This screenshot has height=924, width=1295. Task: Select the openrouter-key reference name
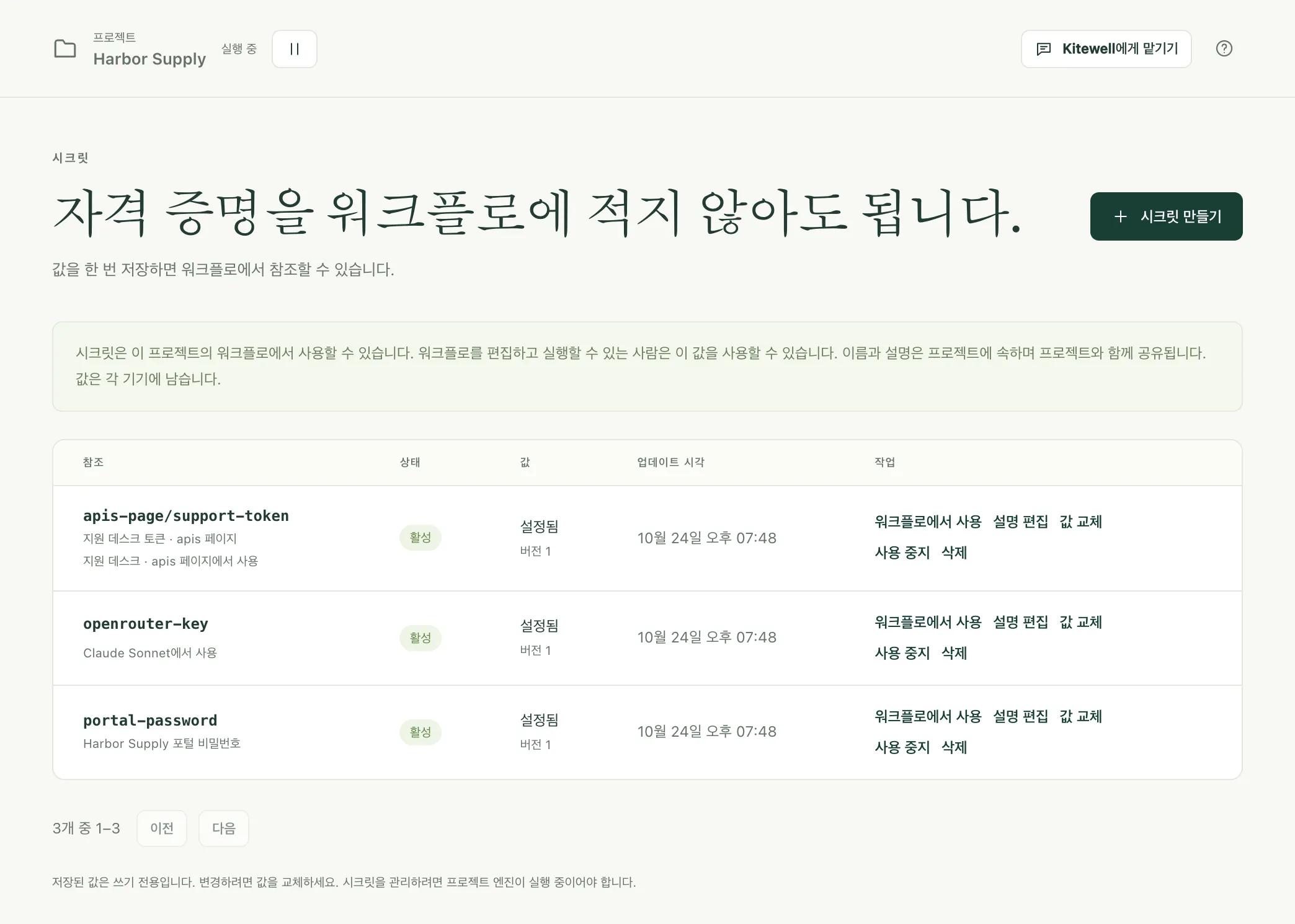[146, 624]
